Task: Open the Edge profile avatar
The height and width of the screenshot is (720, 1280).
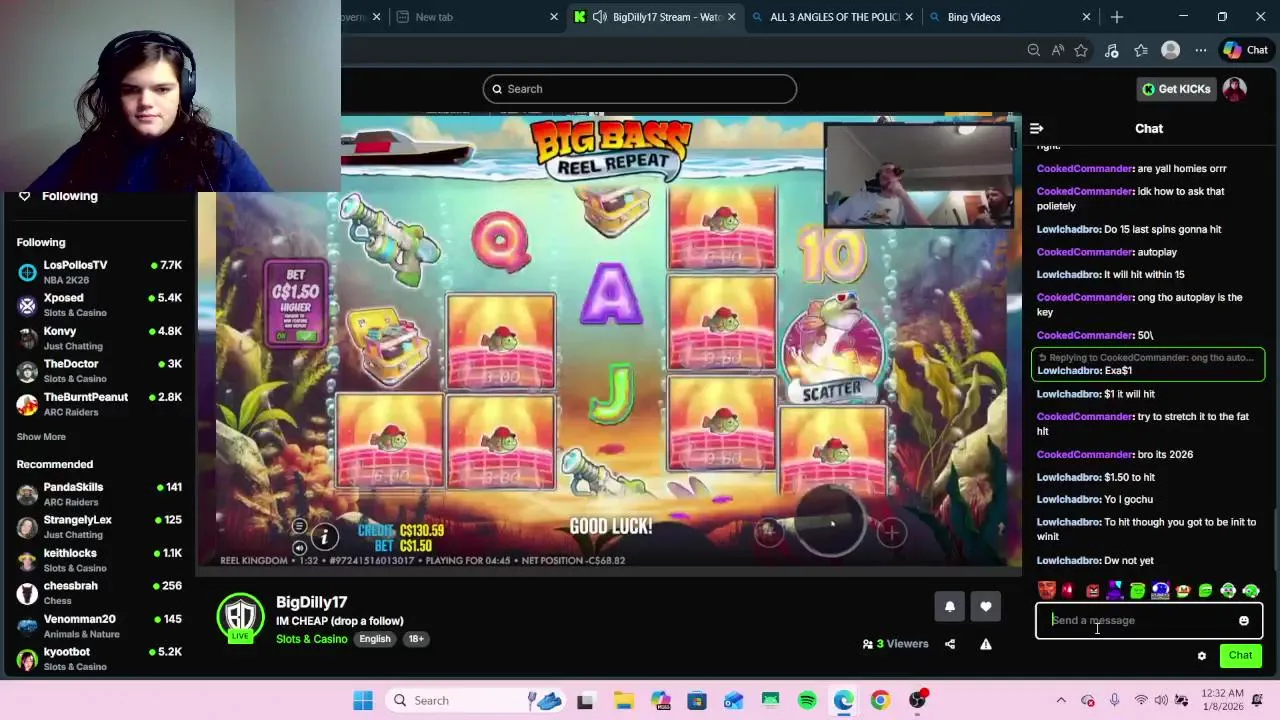Action: click(x=1170, y=50)
